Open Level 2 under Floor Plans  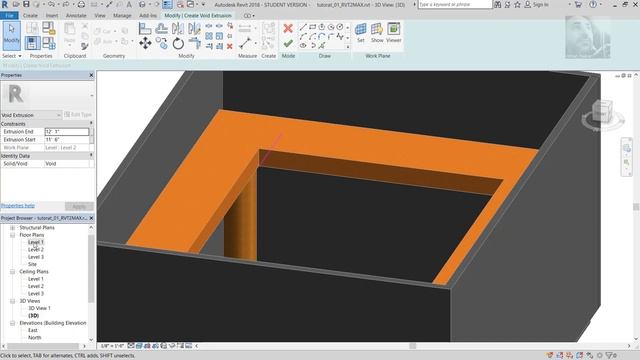click(x=36, y=250)
